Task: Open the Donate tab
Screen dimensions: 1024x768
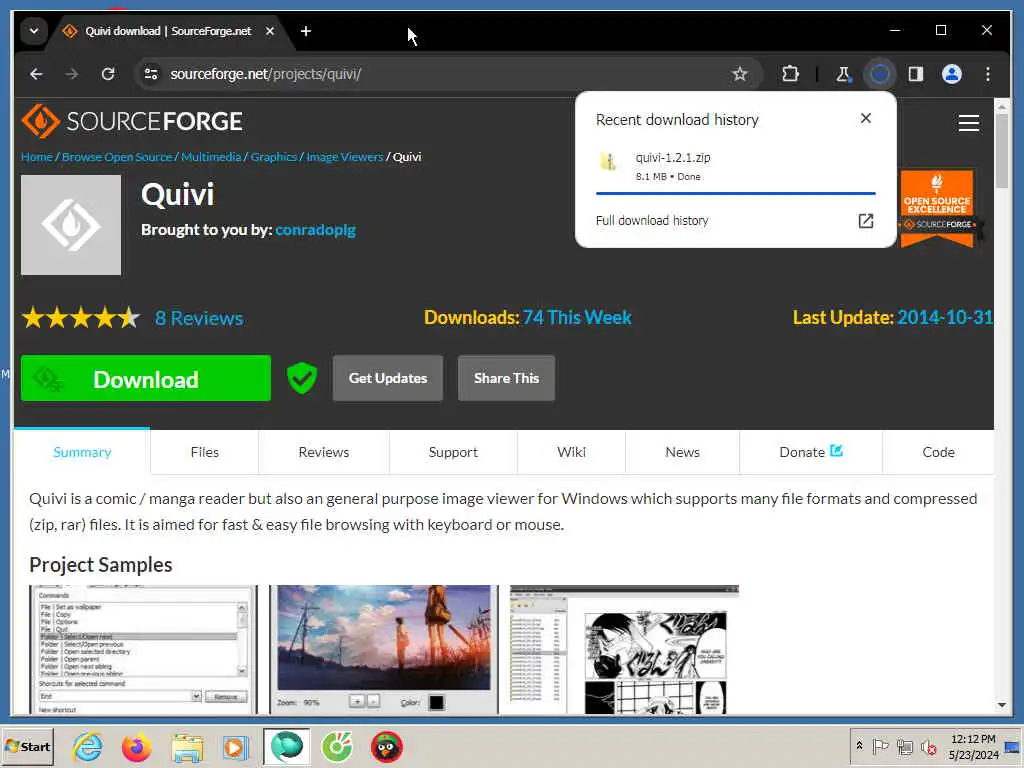Action: point(810,452)
